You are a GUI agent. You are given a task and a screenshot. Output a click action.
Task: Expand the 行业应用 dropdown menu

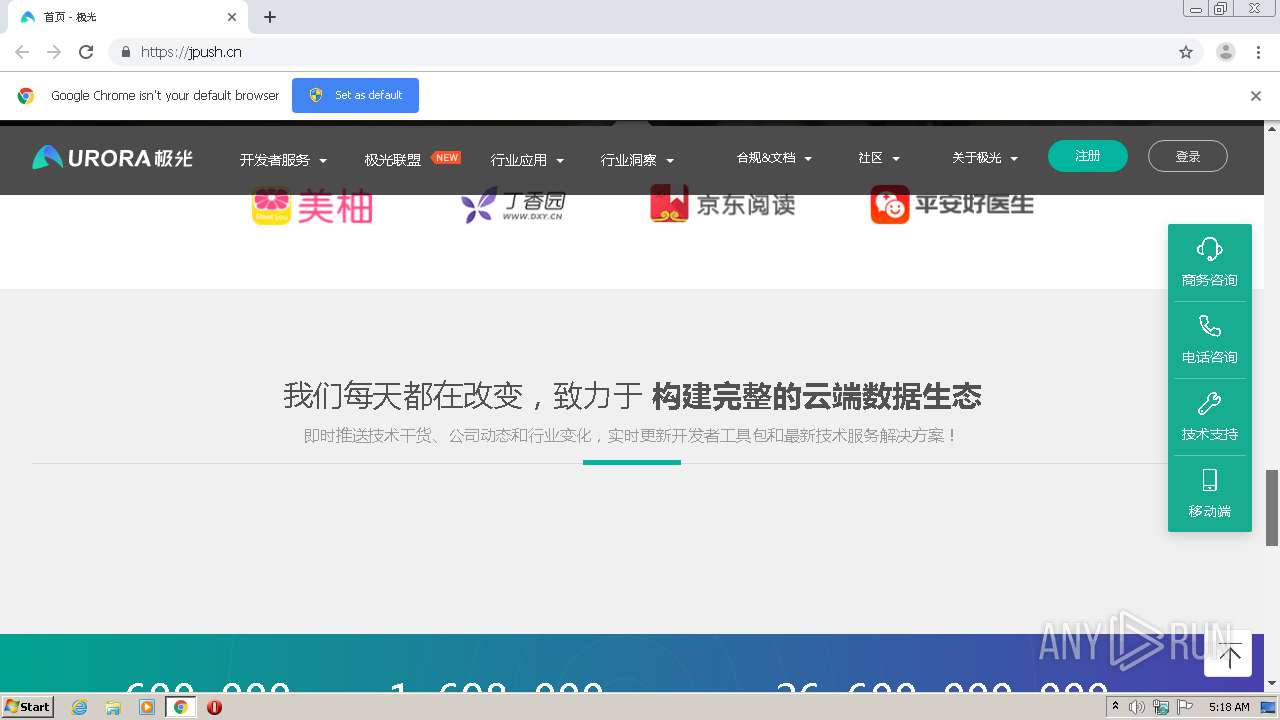[527, 160]
